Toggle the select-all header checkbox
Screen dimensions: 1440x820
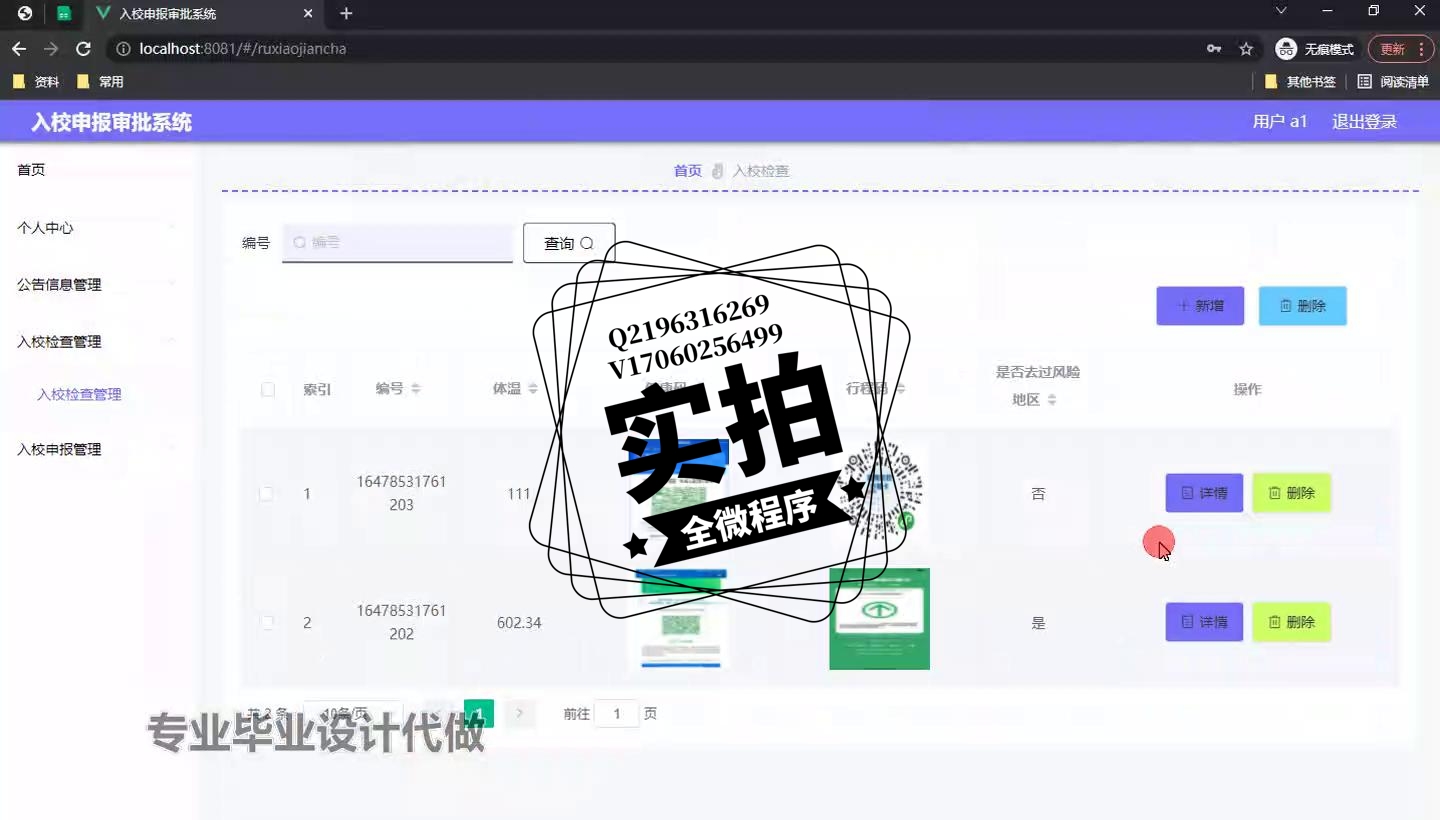point(267,389)
